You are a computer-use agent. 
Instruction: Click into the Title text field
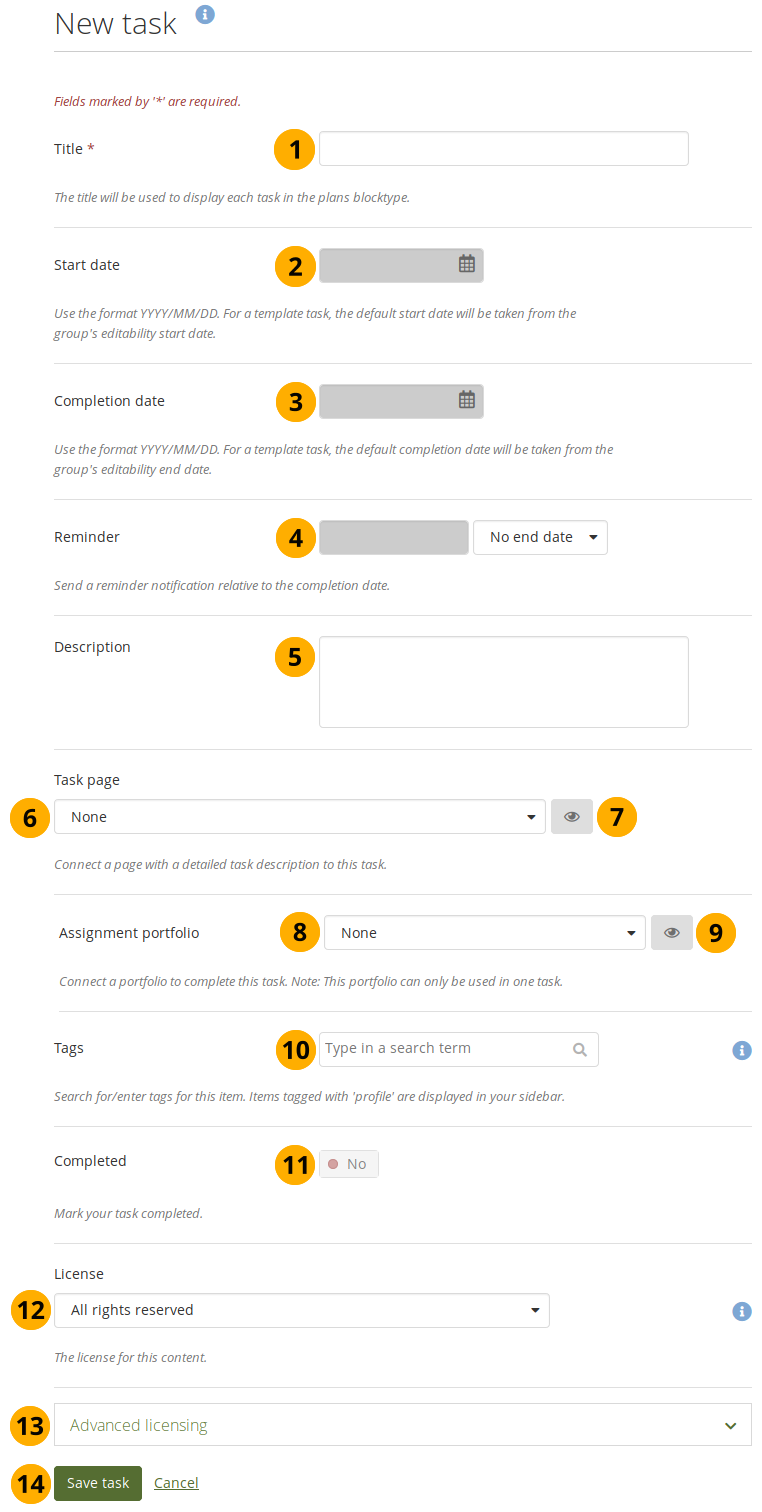(503, 149)
